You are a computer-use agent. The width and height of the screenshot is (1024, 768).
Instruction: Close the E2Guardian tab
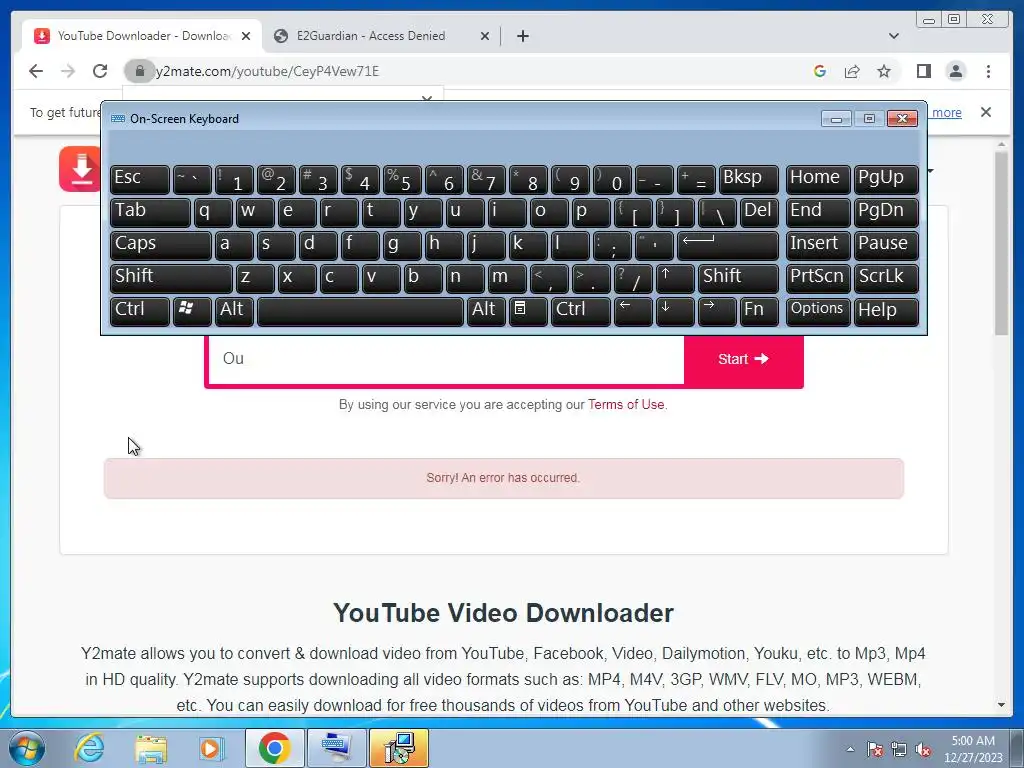485,36
